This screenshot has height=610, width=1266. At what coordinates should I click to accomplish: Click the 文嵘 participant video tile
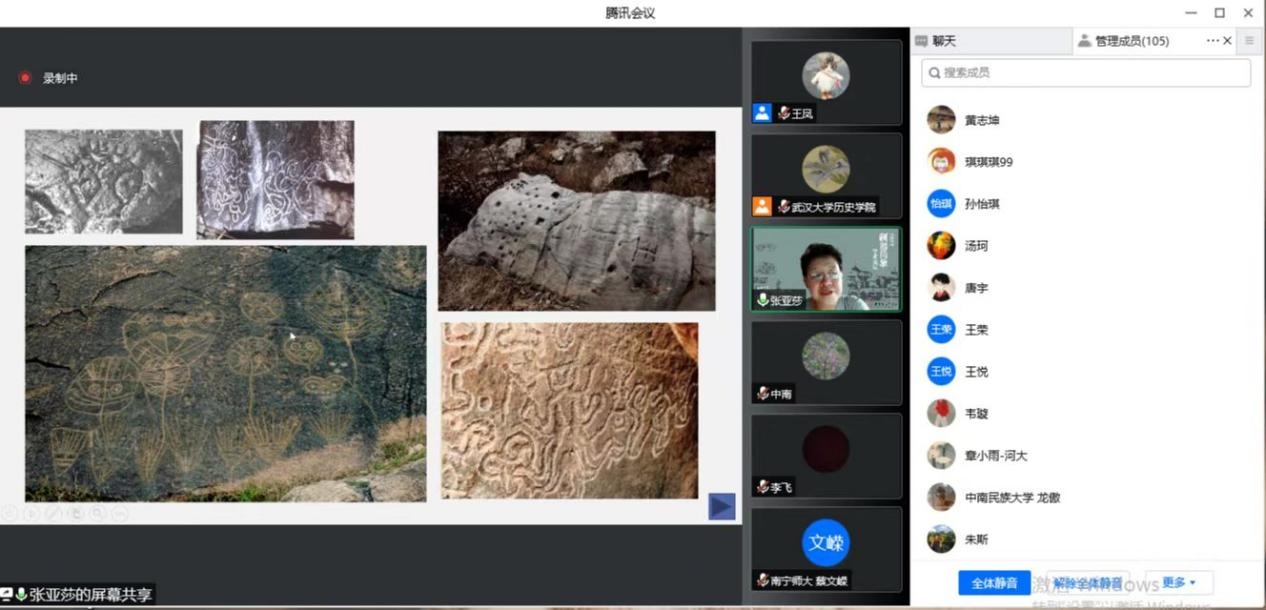click(826, 543)
